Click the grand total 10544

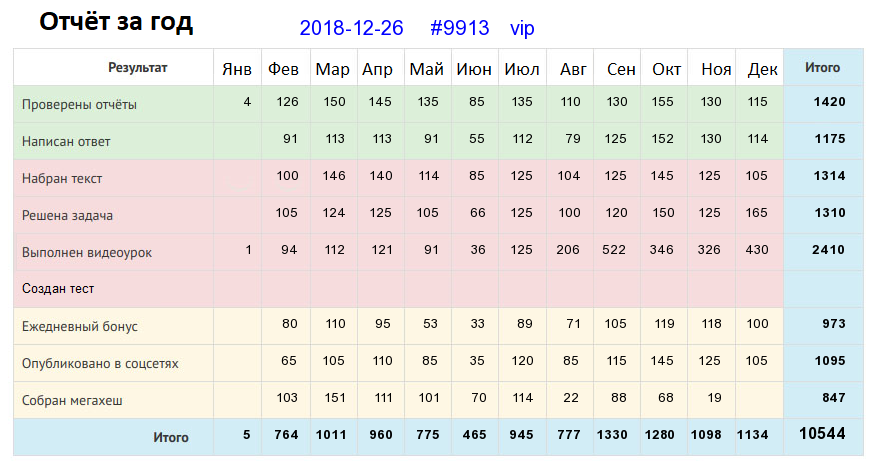(x=822, y=433)
